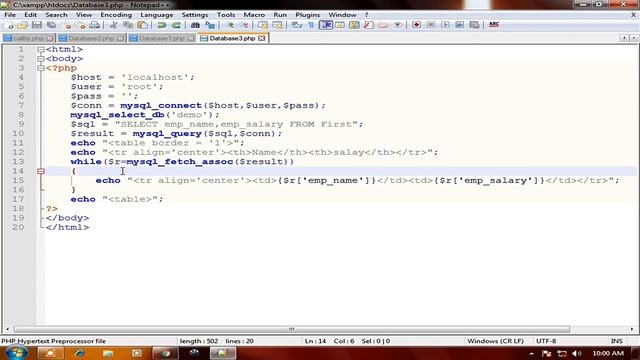Open Find using the binoculars icon
The width and height of the screenshot is (640, 360).
pos(195,25)
